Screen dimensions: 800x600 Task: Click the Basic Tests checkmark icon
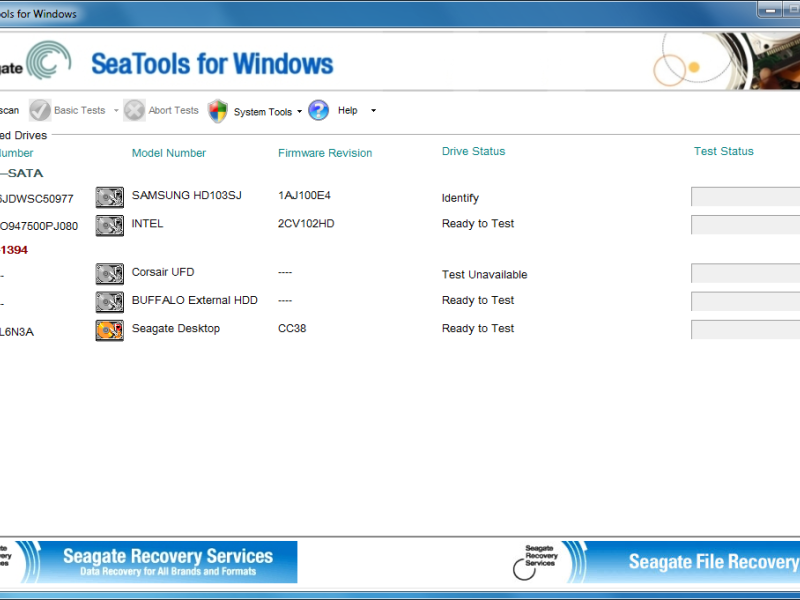pos(40,110)
